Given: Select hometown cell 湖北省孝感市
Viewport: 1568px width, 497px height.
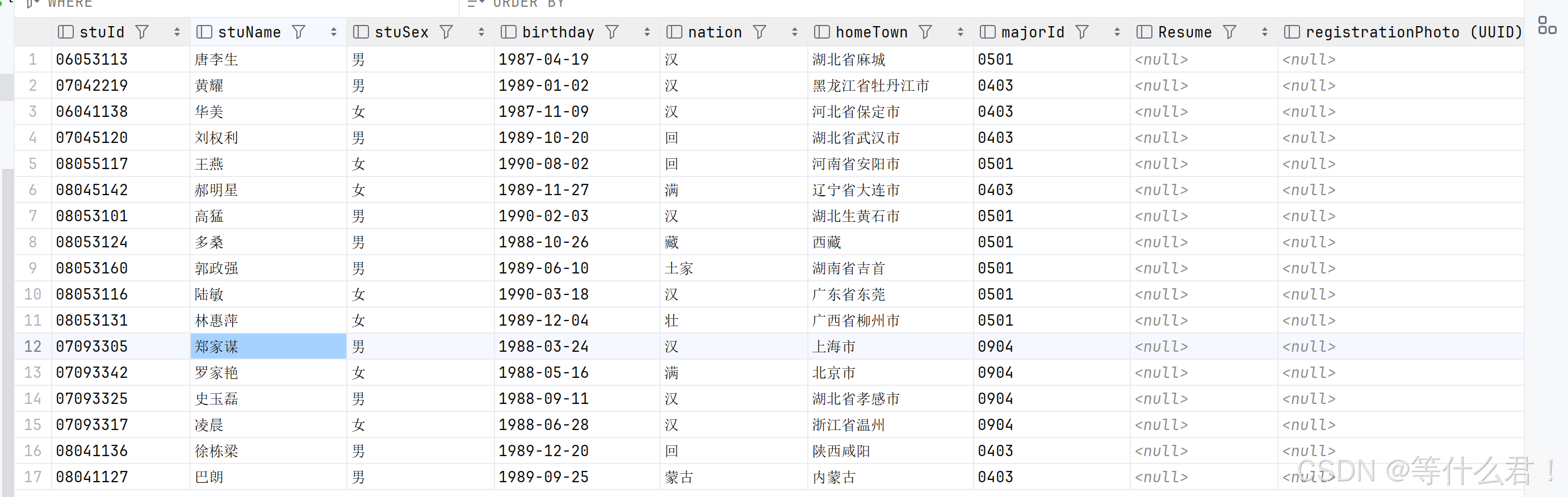Looking at the screenshot, I should pyautogui.click(x=891, y=398).
